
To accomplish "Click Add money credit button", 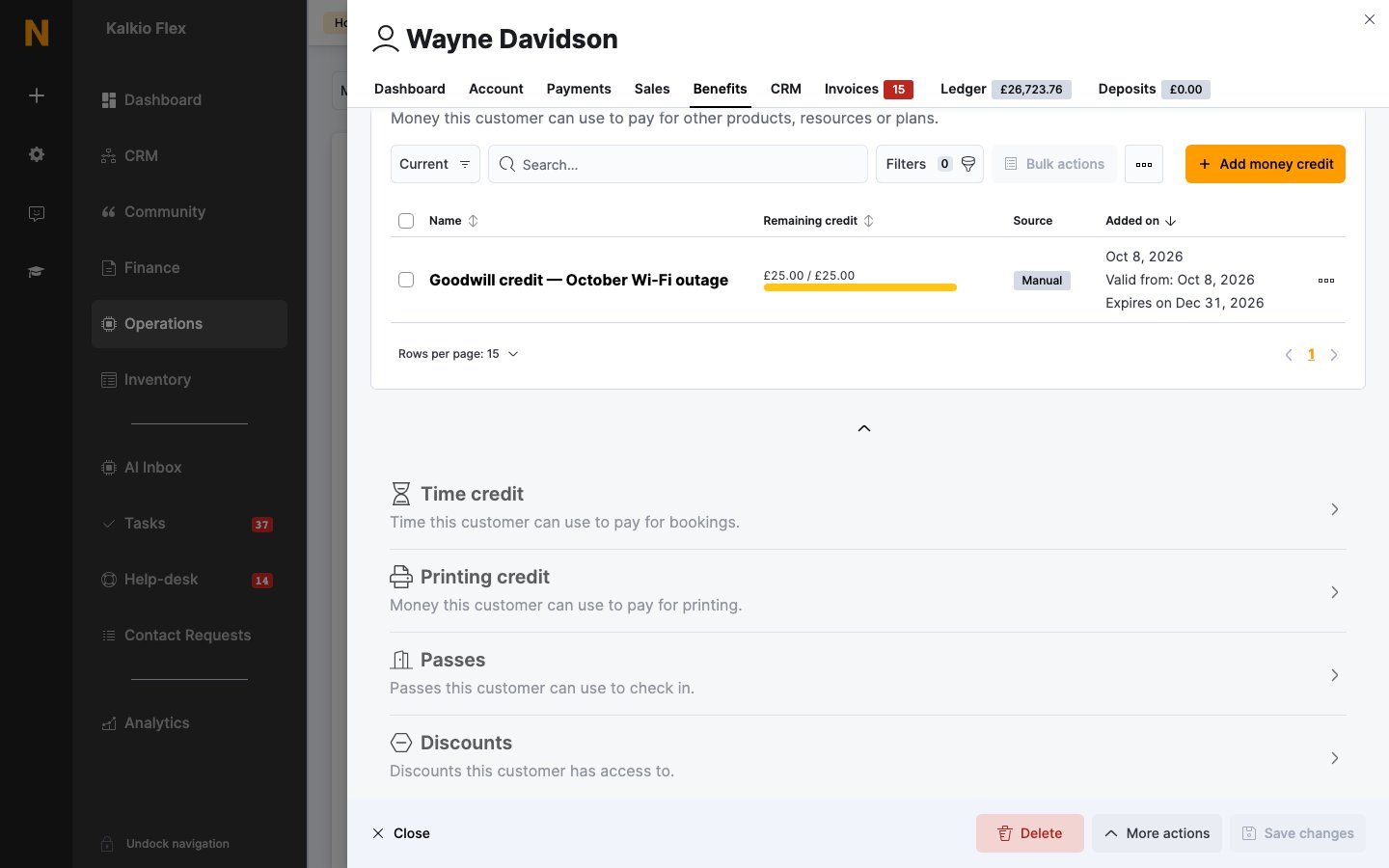I will coord(1266,164).
